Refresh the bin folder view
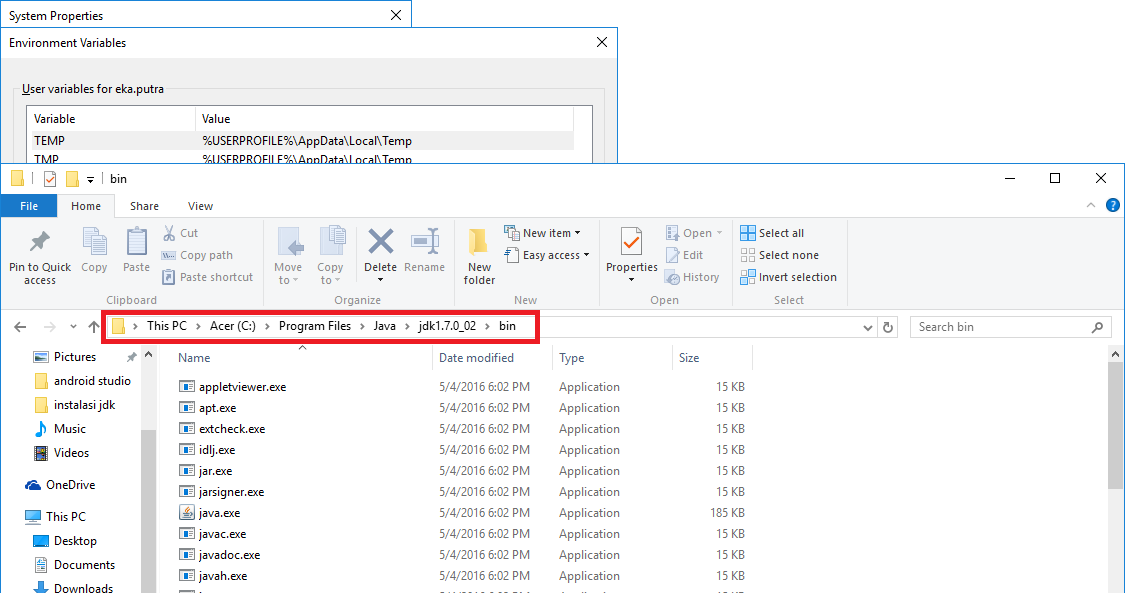 click(x=888, y=327)
